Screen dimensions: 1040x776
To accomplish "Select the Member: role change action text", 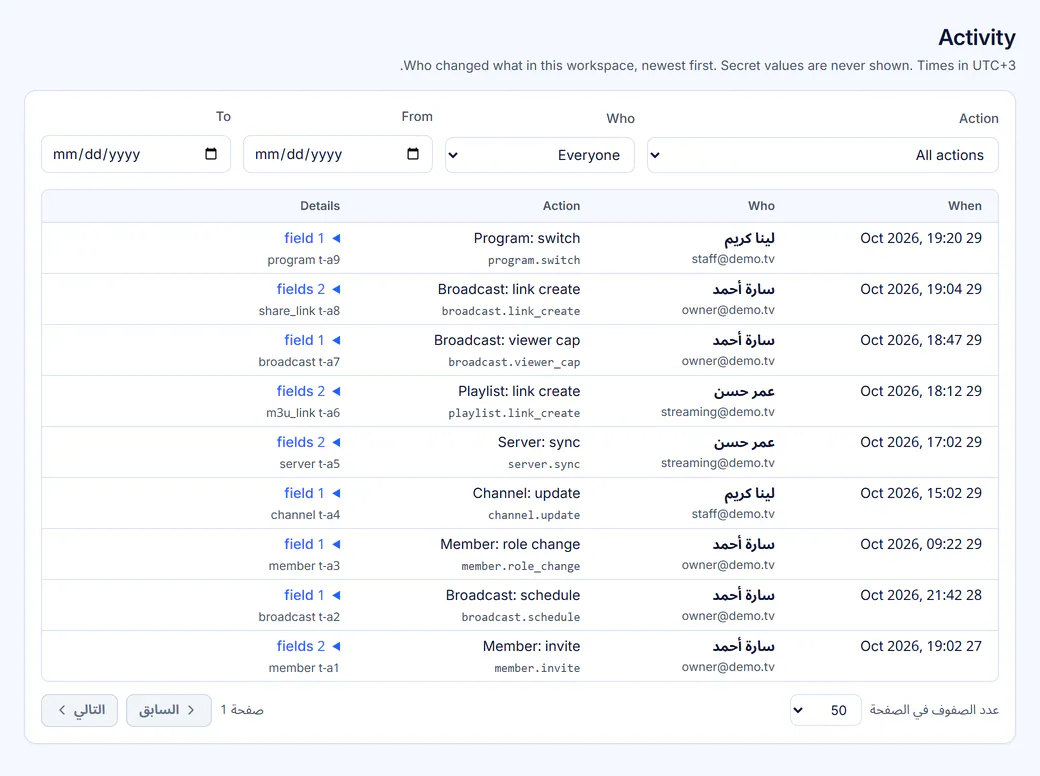I will pos(510,545).
